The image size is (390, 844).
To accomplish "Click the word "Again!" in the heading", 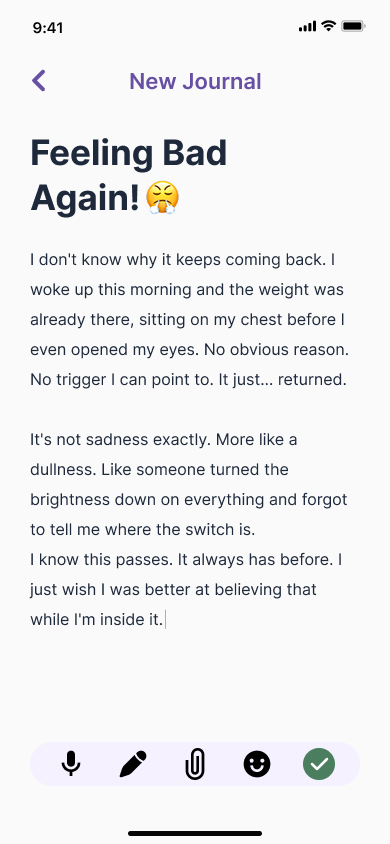I will tap(86, 198).
